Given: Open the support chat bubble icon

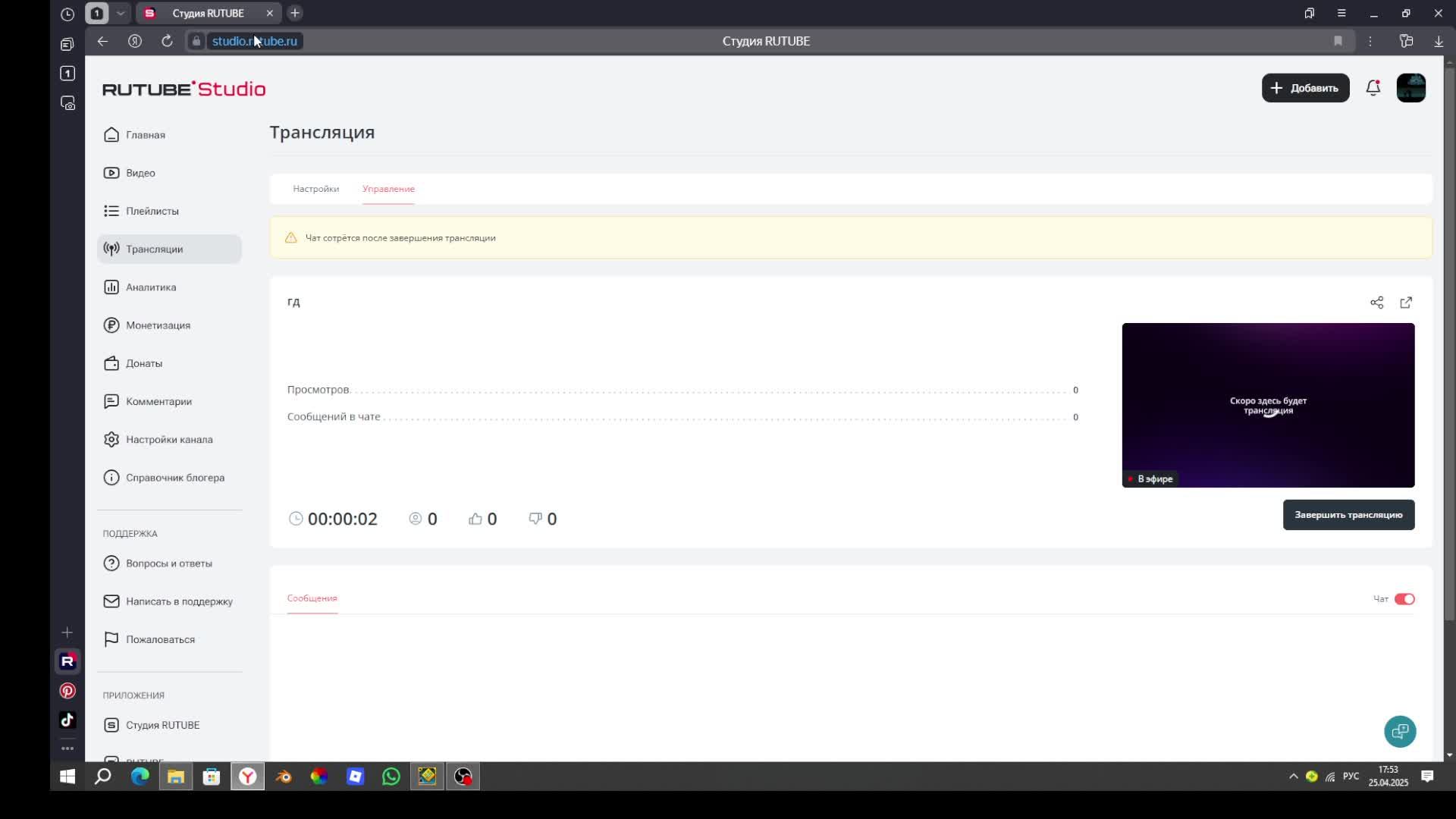Looking at the screenshot, I should pos(1400,732).
